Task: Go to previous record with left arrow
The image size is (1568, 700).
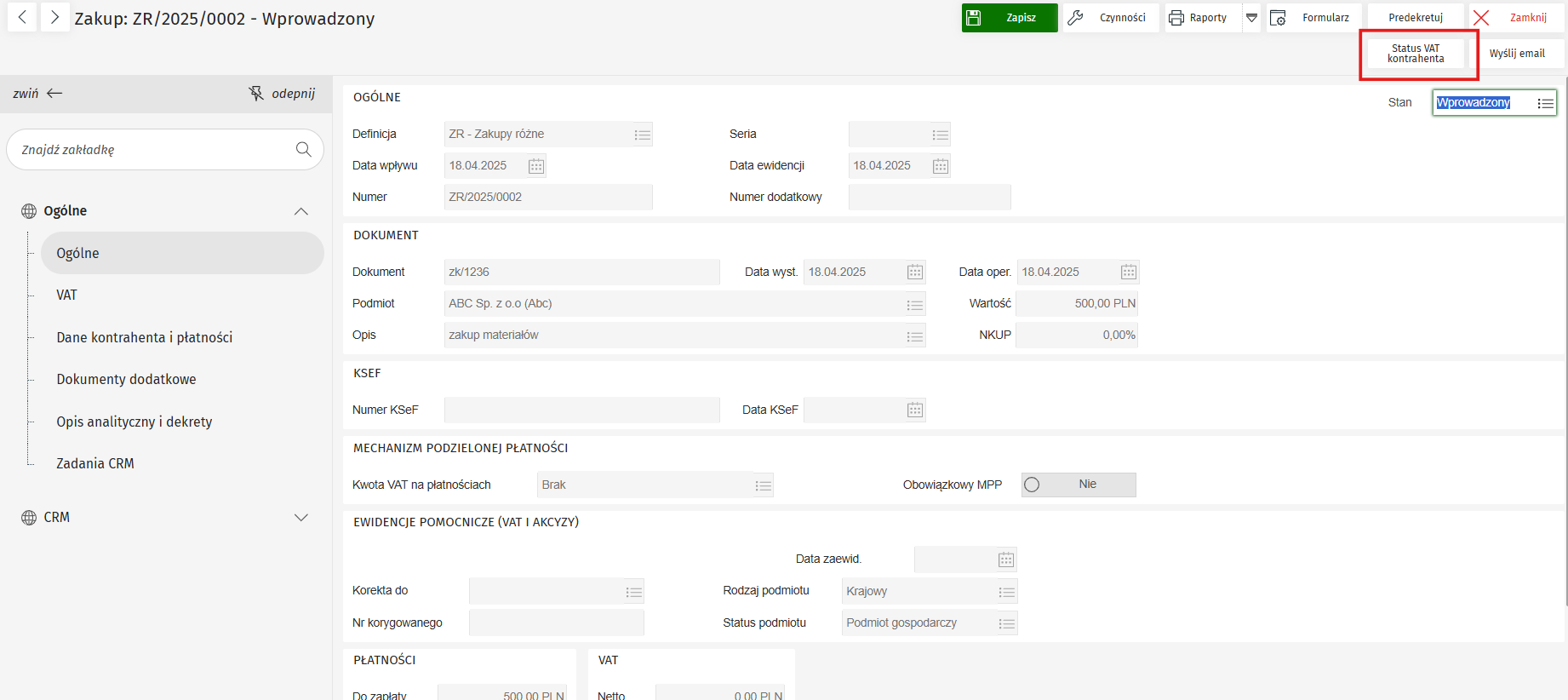Action: pyautogui.click(x=22, y=17)
